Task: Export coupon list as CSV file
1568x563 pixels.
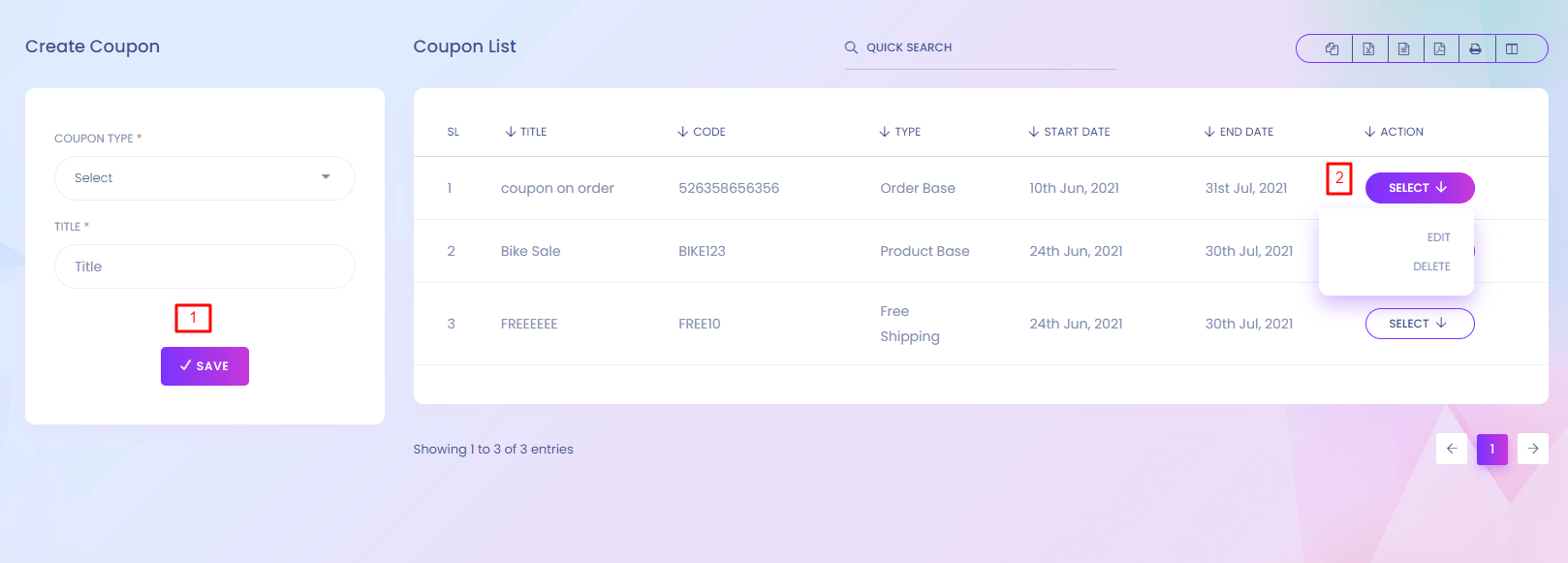Action: click(x=1404, y=48)
